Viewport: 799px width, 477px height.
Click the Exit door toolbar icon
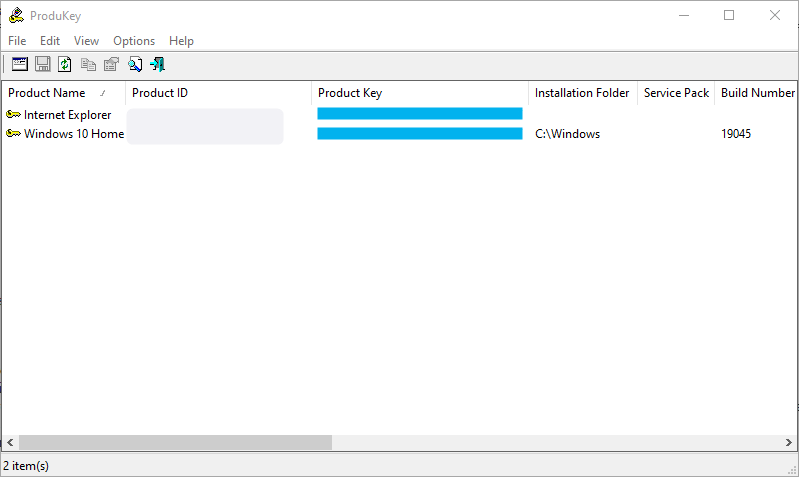point(157,65)
